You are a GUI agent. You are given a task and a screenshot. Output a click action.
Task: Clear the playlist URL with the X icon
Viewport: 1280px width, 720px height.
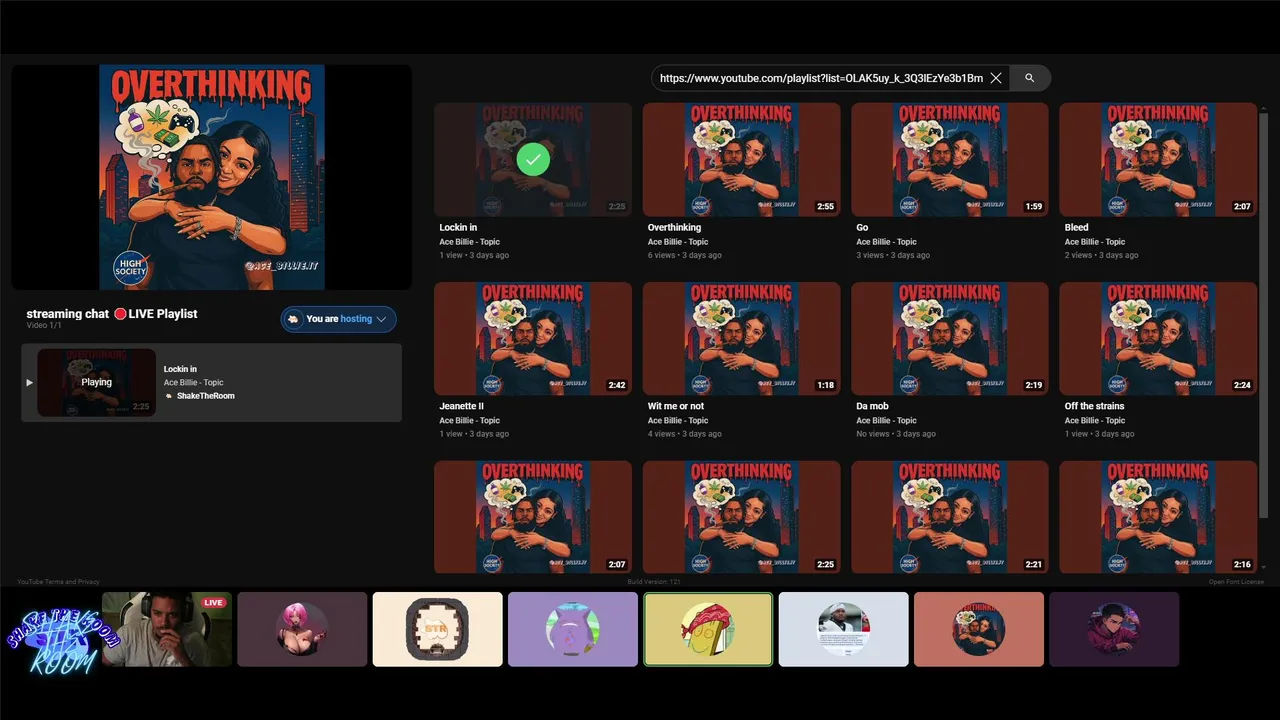coord(996,78)
